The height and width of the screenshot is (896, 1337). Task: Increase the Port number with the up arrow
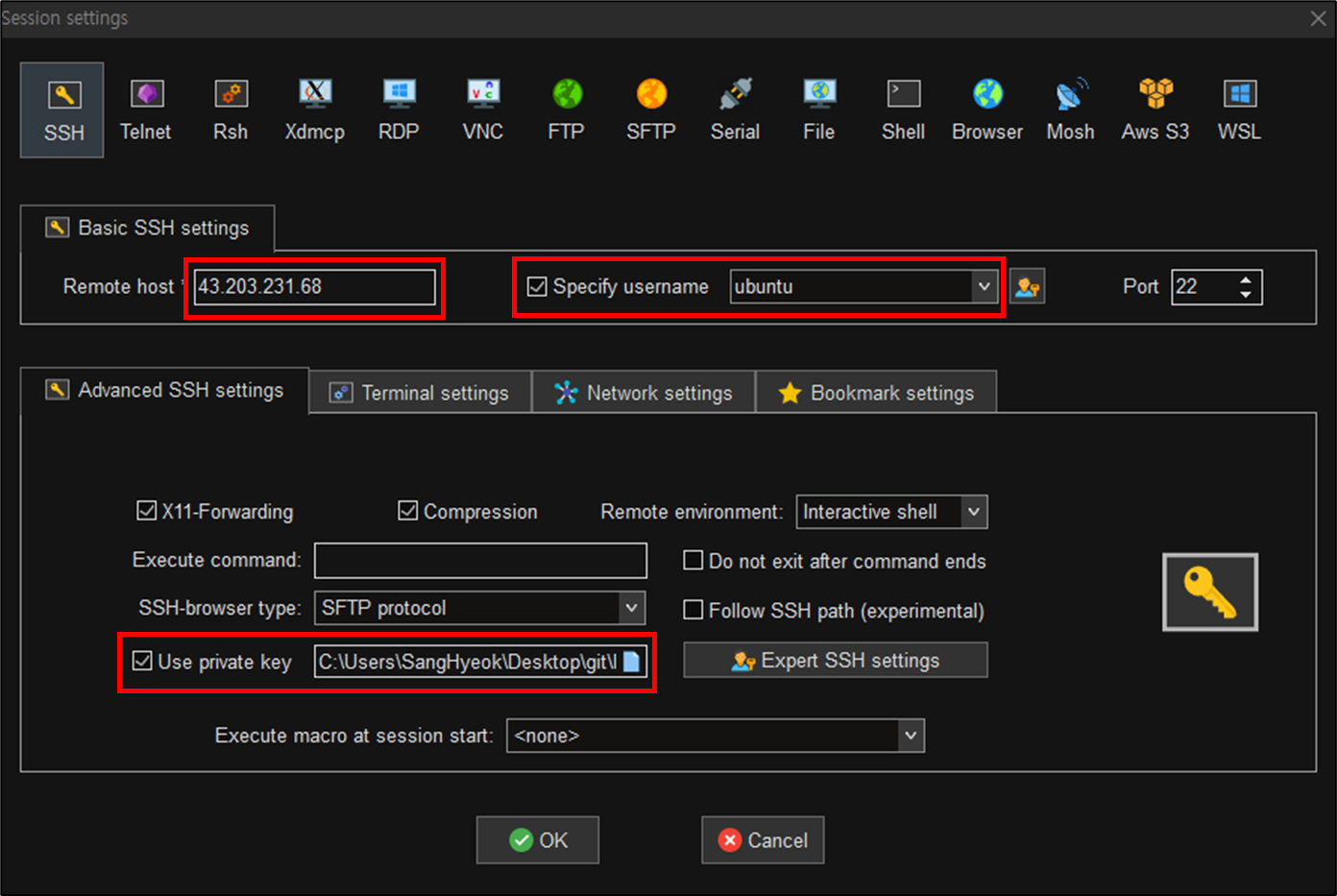click(1246, 279)
